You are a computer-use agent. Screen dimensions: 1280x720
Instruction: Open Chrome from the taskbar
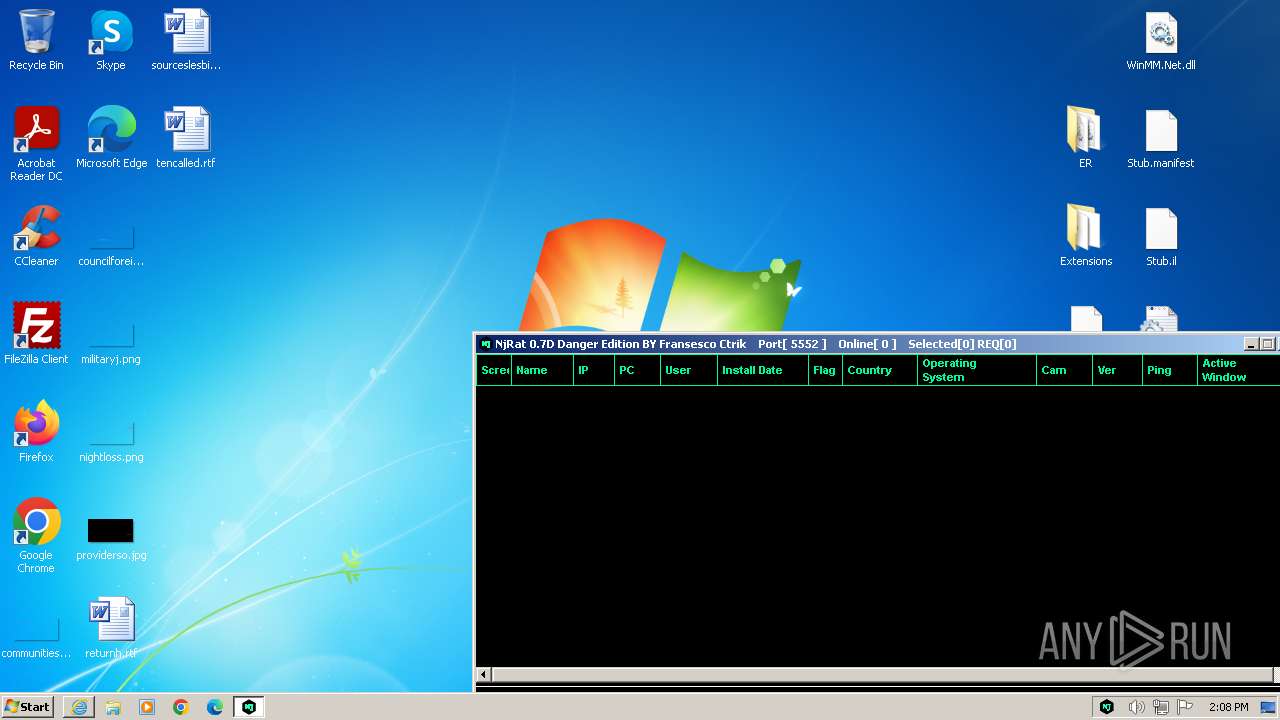[181, 707]
